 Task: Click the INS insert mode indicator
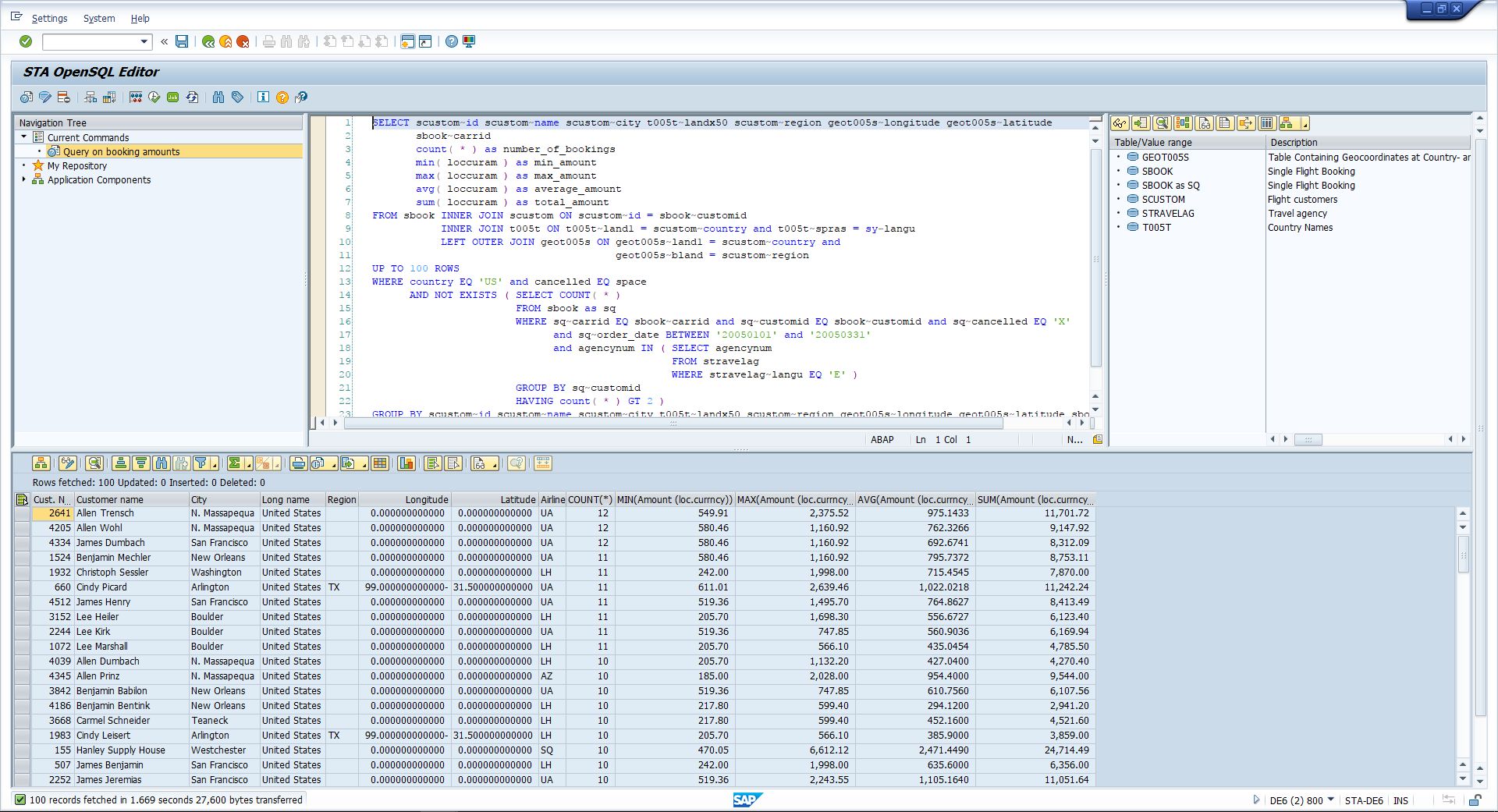click(x=1401, y=800)
